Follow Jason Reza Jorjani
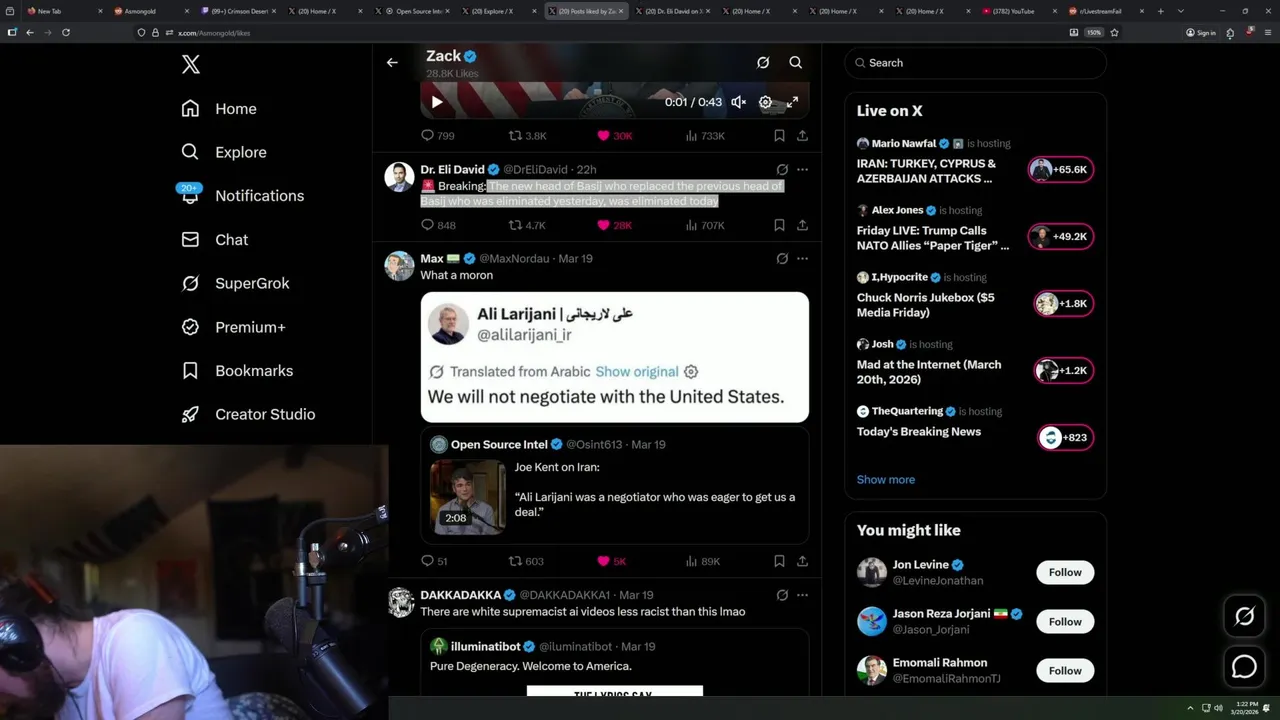Image resolution: width=1280 pixels, height=720 pixels. click(1065, 621)
